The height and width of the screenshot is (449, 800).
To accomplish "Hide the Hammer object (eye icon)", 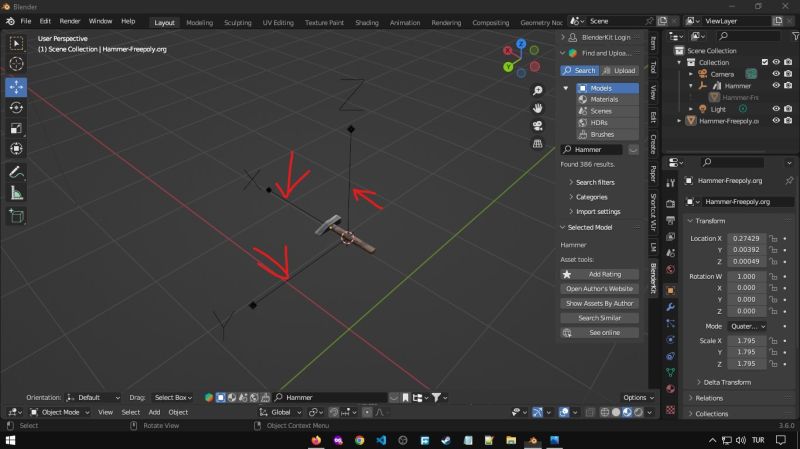I will tap(776, 86).
